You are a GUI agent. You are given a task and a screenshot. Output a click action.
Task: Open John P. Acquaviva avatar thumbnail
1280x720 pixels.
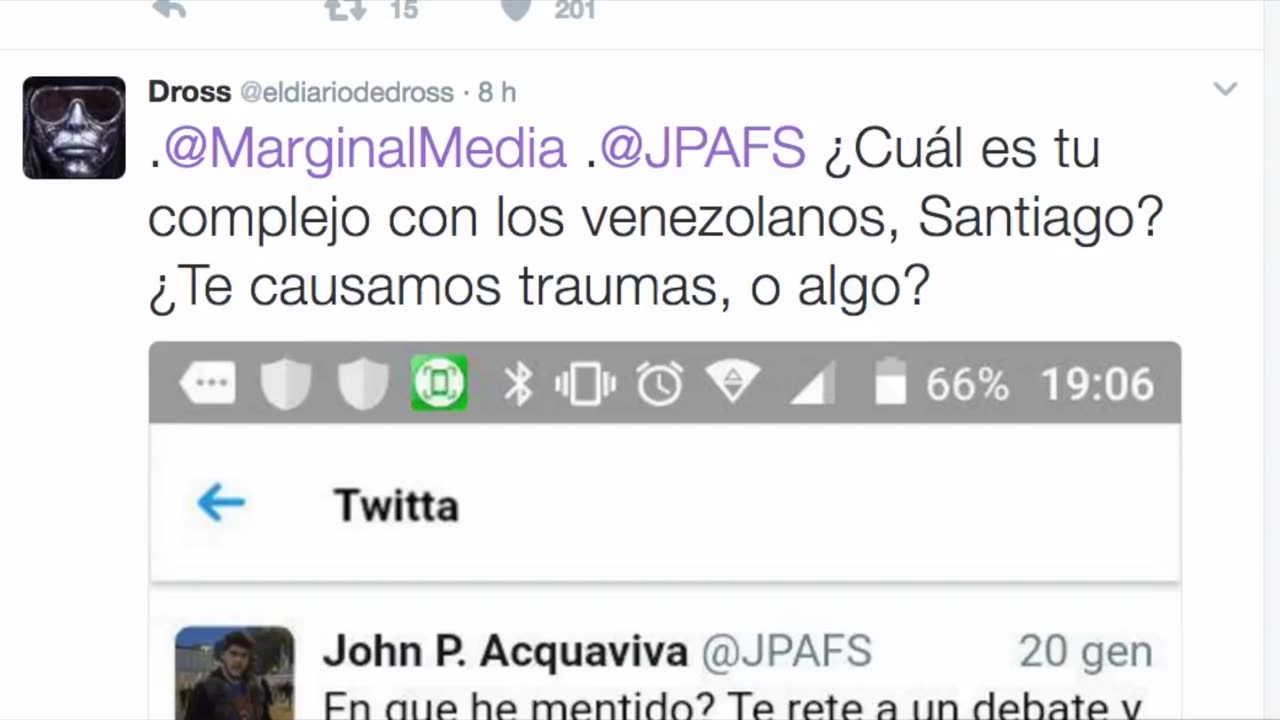[x=235, y=673]
